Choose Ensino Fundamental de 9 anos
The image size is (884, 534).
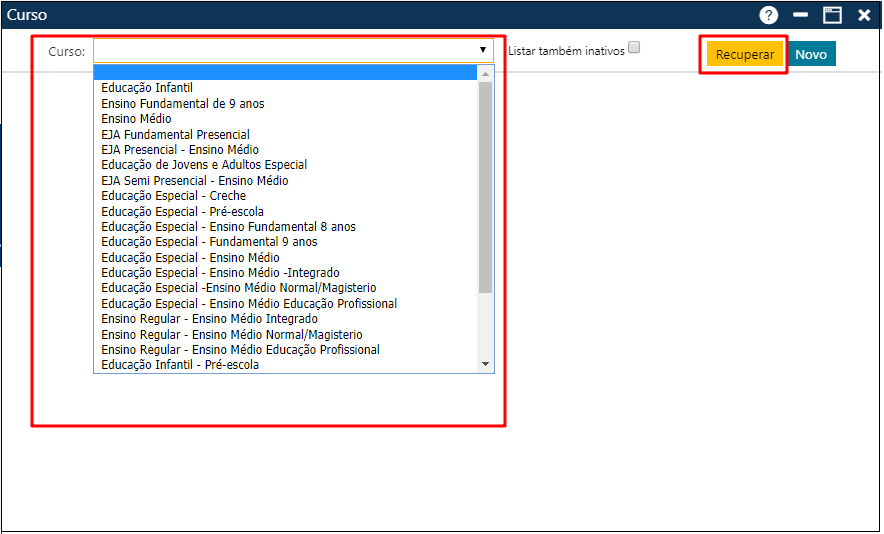tap(285, 104)
